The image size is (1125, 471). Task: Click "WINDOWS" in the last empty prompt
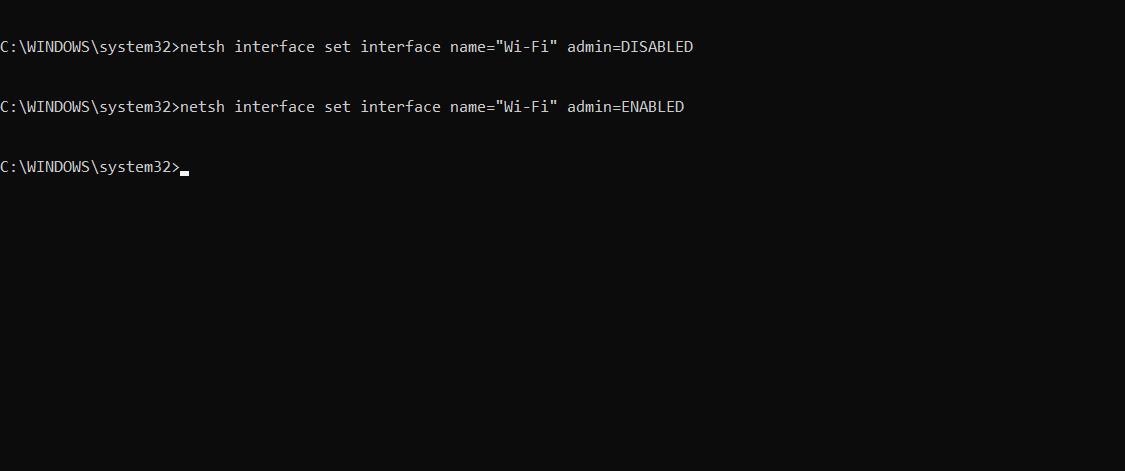click(x=57, y=167)
